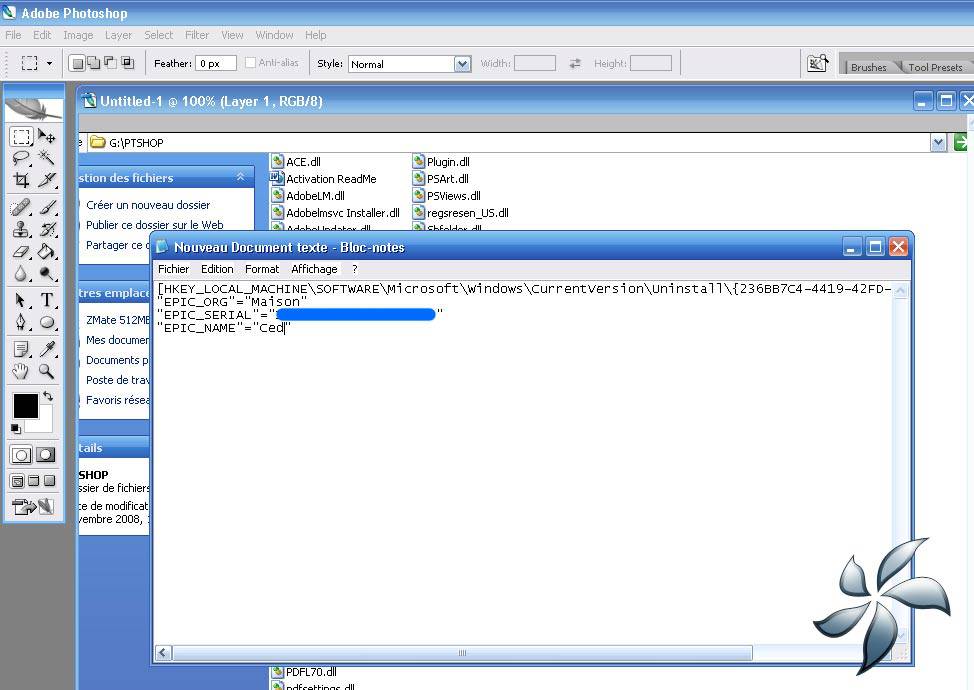The height and width of the screenshot is (690, 974).
Task: Enable the Anti-alias checkbox
Action: (x=250, y=63)
